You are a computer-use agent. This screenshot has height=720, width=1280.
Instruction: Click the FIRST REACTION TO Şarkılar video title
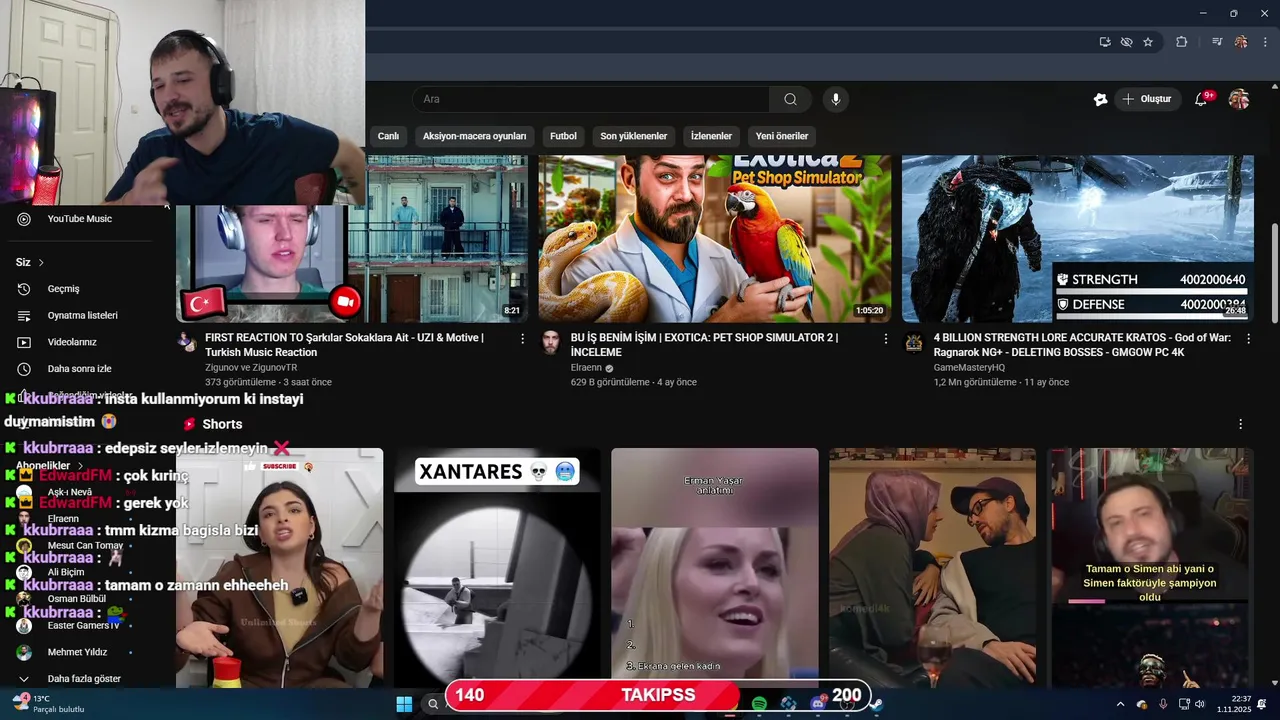[345, 345]
